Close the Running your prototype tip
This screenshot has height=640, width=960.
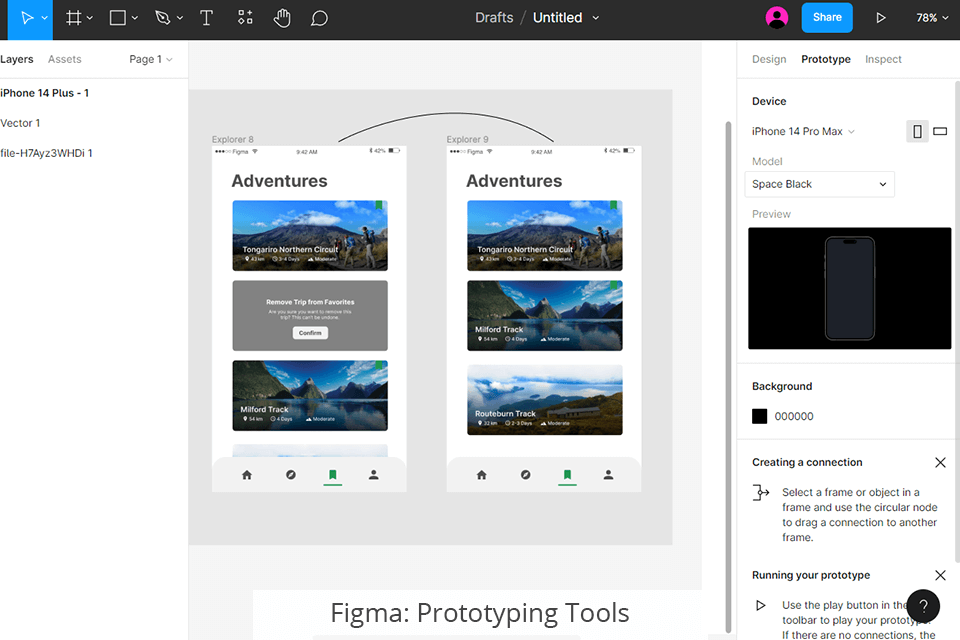click(x=940, y=575)
